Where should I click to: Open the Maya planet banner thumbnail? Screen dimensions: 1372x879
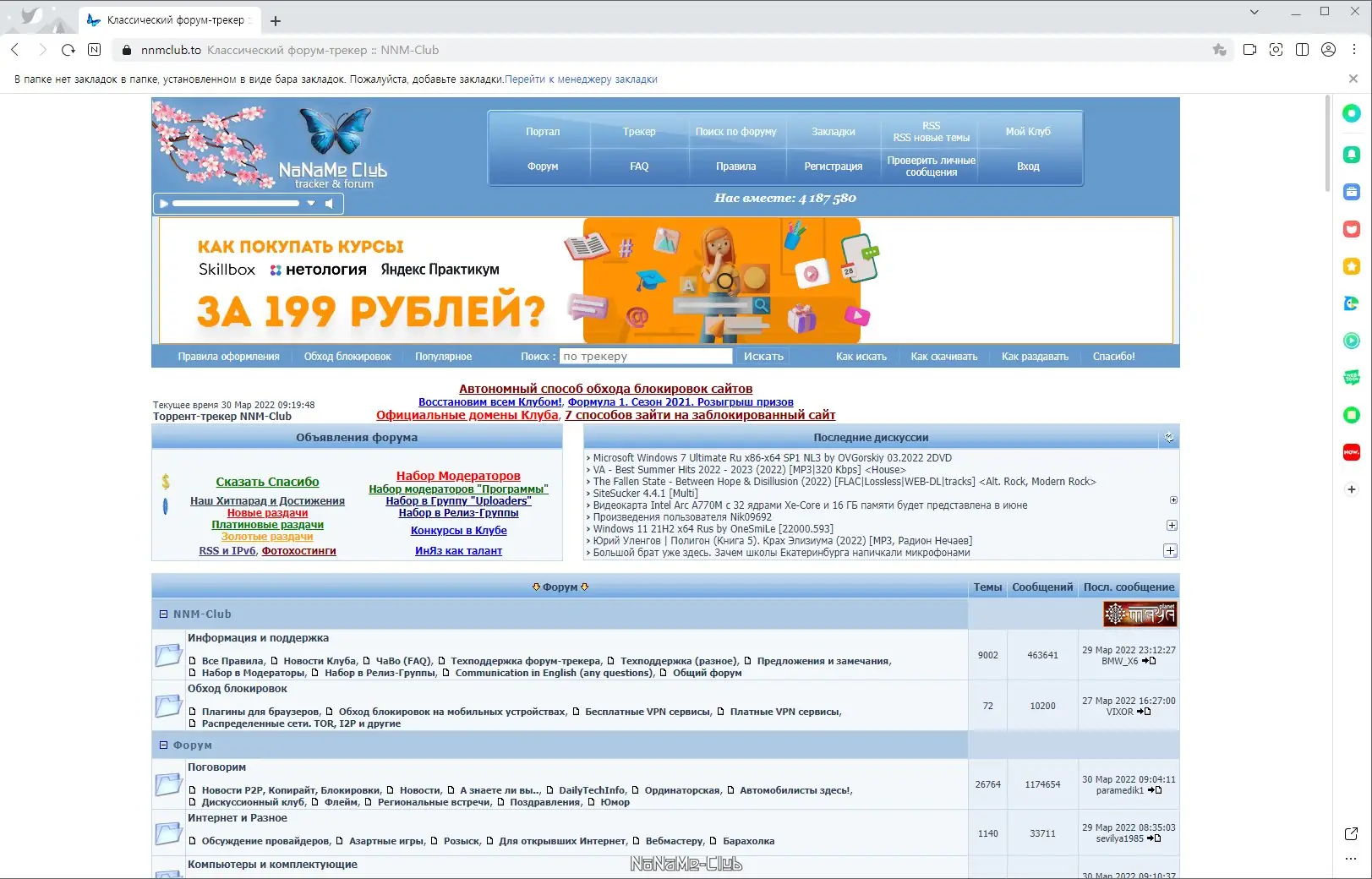(1140, 614)
